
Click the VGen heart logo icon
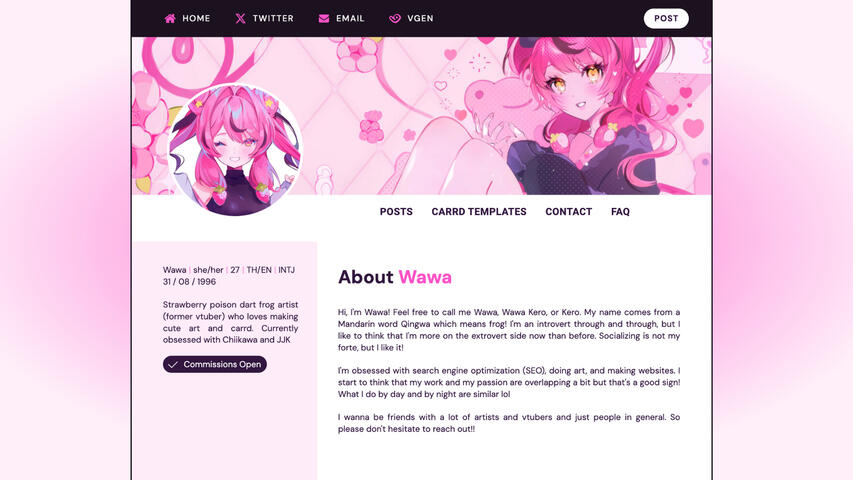395,19
